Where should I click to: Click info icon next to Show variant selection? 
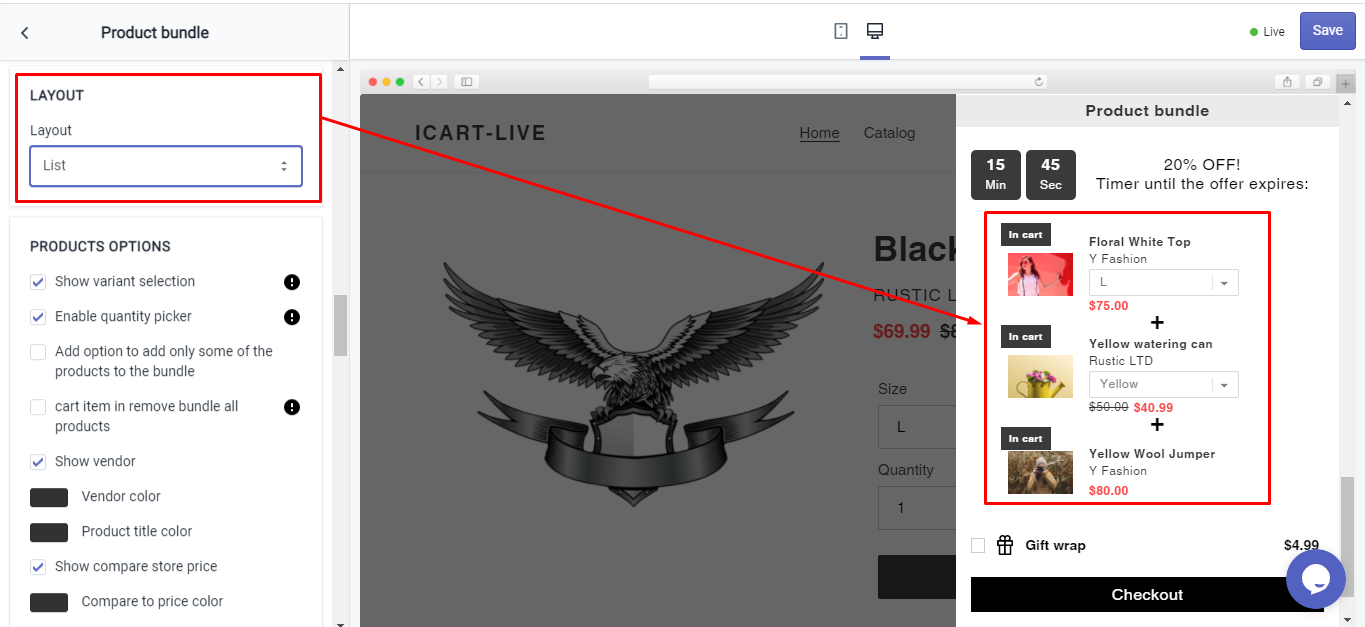pyautogui.click(x=292, y=282)
